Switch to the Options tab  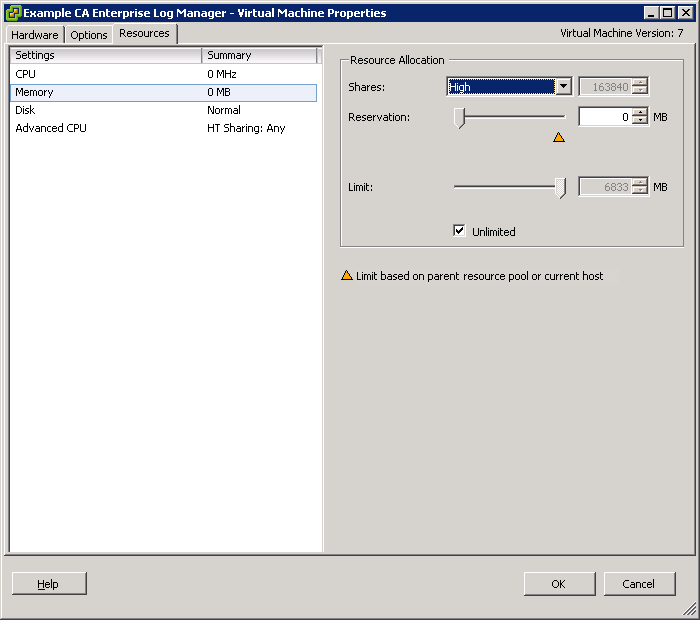point(89,35)
